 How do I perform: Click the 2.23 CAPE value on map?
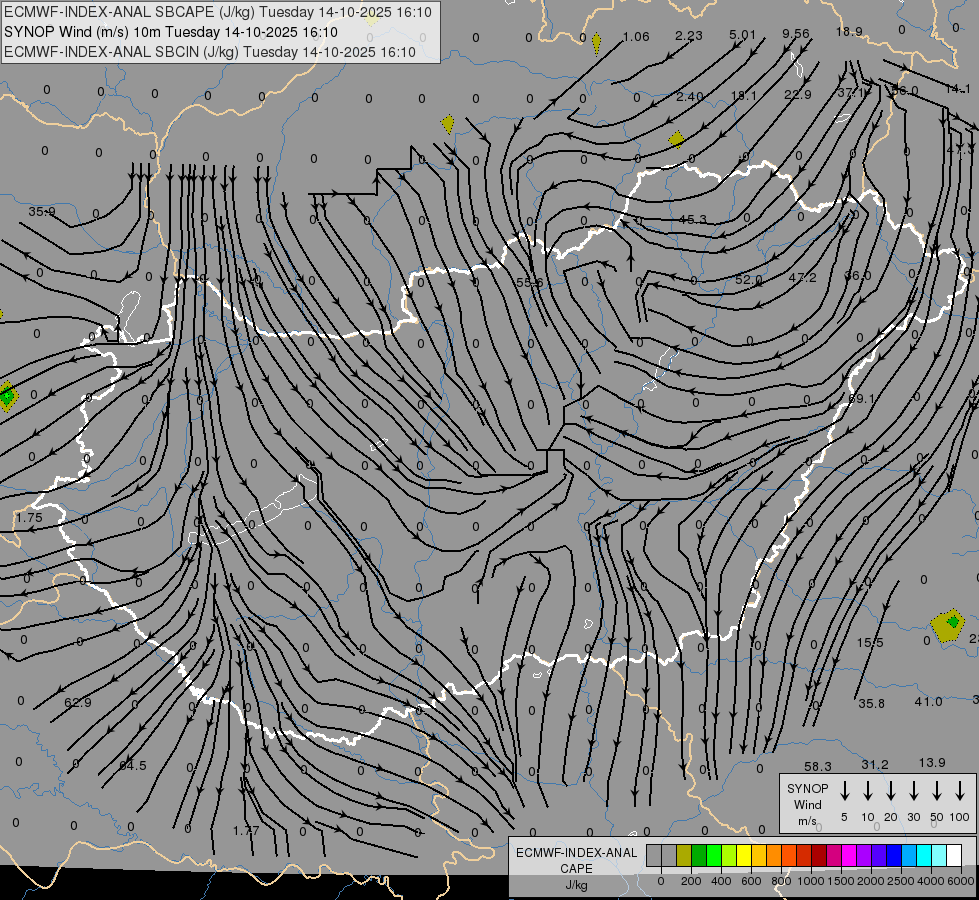tap(689, 36)
